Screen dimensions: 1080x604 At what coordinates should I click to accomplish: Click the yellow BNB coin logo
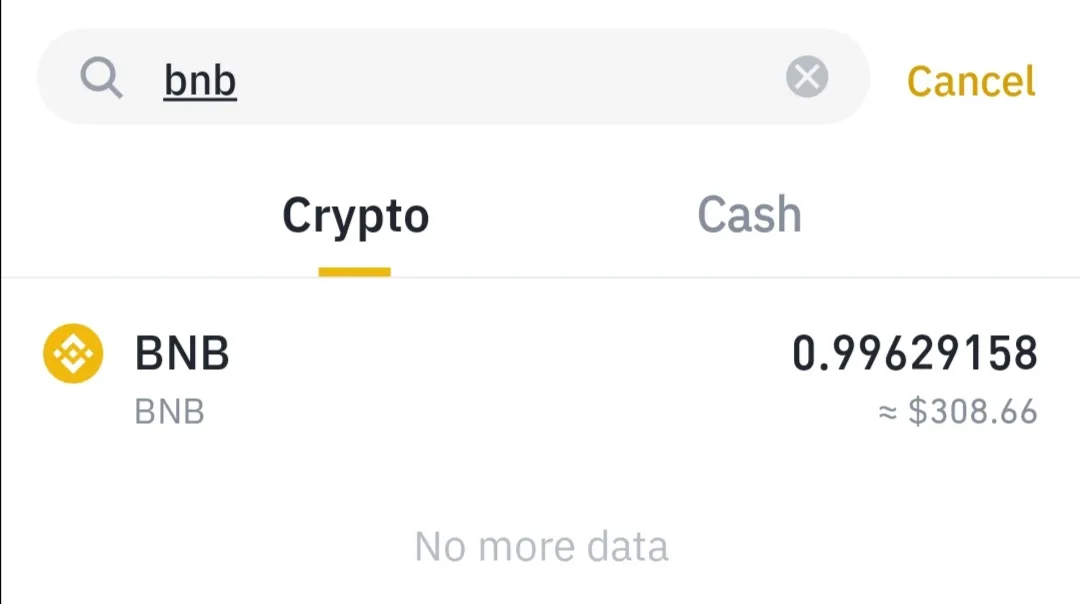(x=73, y=353)
